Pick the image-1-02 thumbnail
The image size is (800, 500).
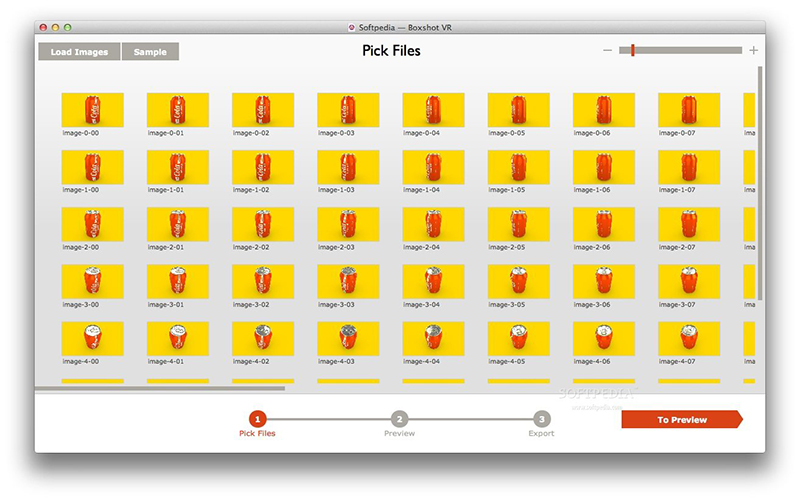click(263, 167)
